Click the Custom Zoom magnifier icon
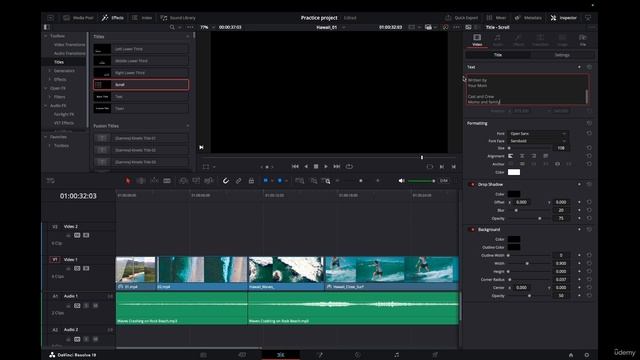The image size is (640, 360). pyautogui.click(x=326, y=180)
